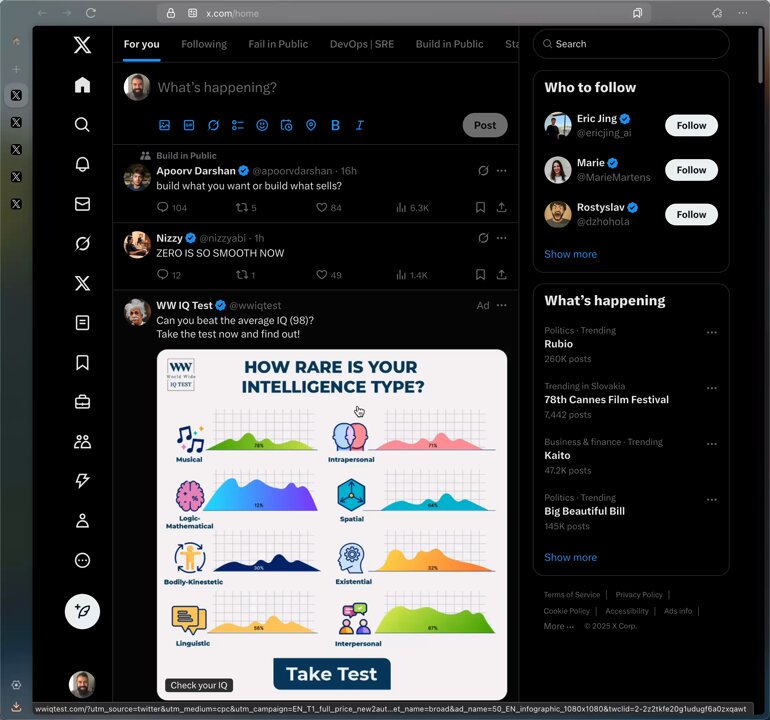Open Lists icon in sidebar
This screenshot has width=770, height=720.
[x=82, y=323]
